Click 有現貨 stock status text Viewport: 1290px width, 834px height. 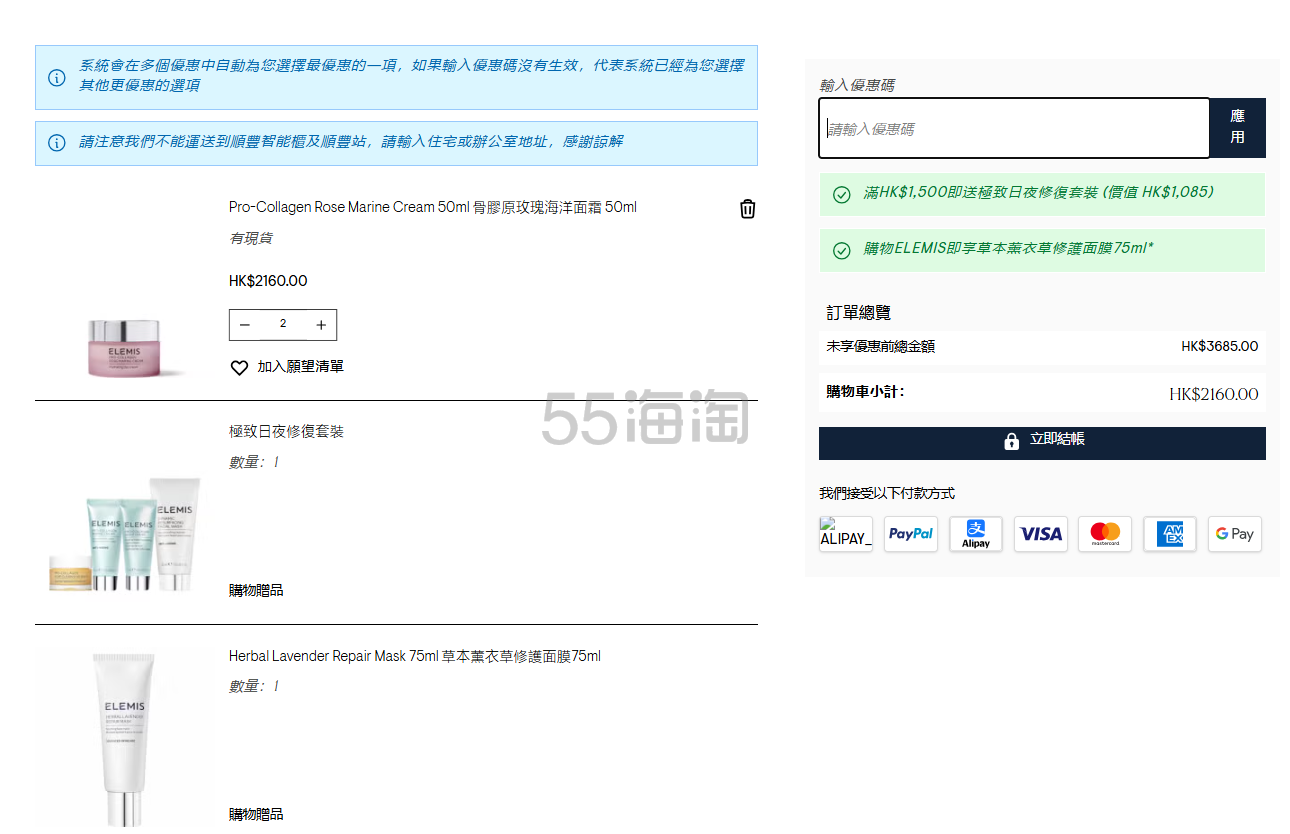[251, 238]
